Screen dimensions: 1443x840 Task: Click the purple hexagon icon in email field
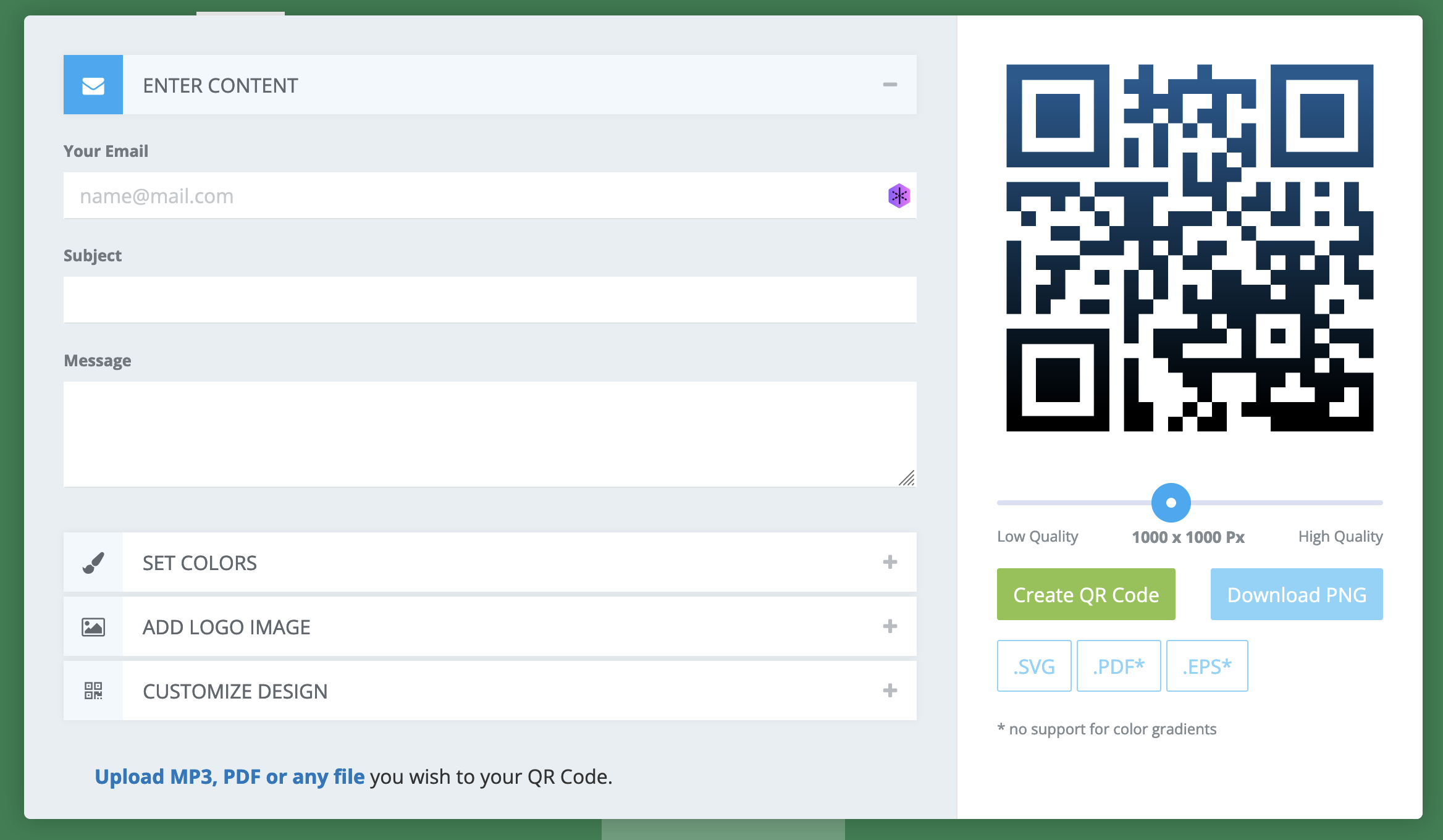[899, 196]
